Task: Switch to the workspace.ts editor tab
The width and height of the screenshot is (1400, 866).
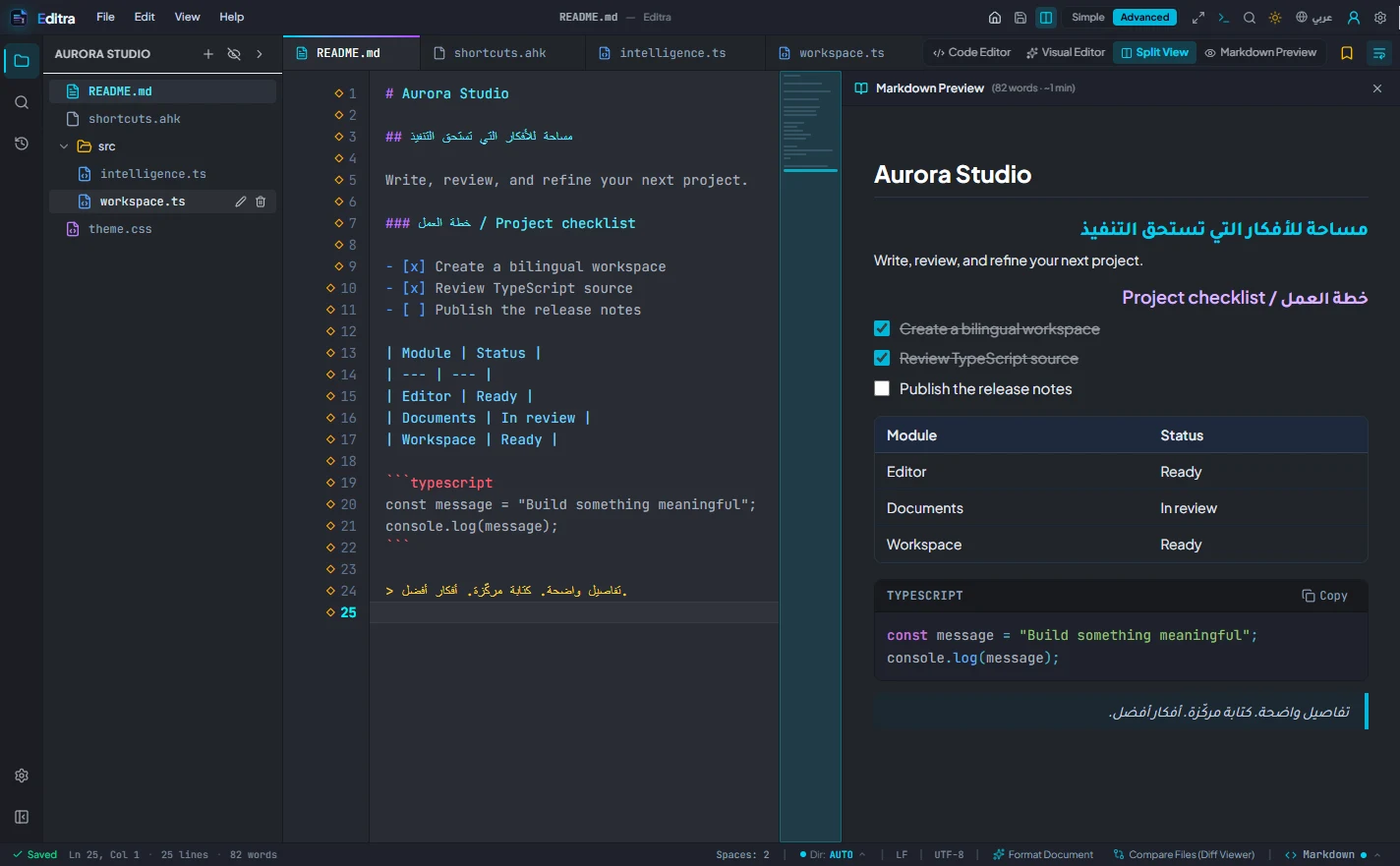Action: click(843, 53)
